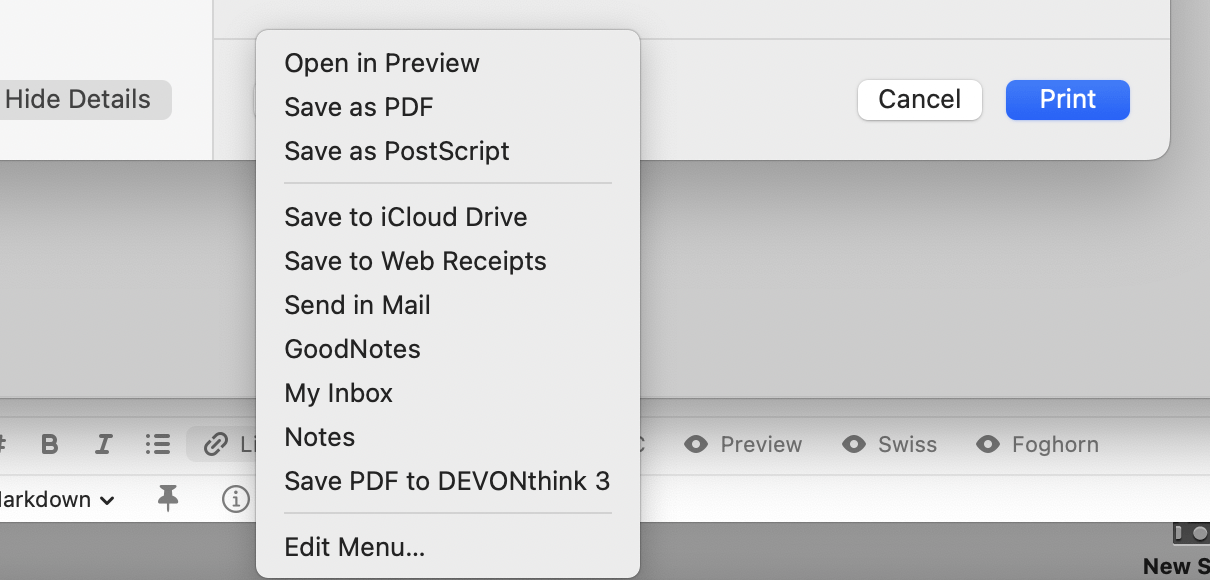Toggle italic text formatting

[104, 444]
